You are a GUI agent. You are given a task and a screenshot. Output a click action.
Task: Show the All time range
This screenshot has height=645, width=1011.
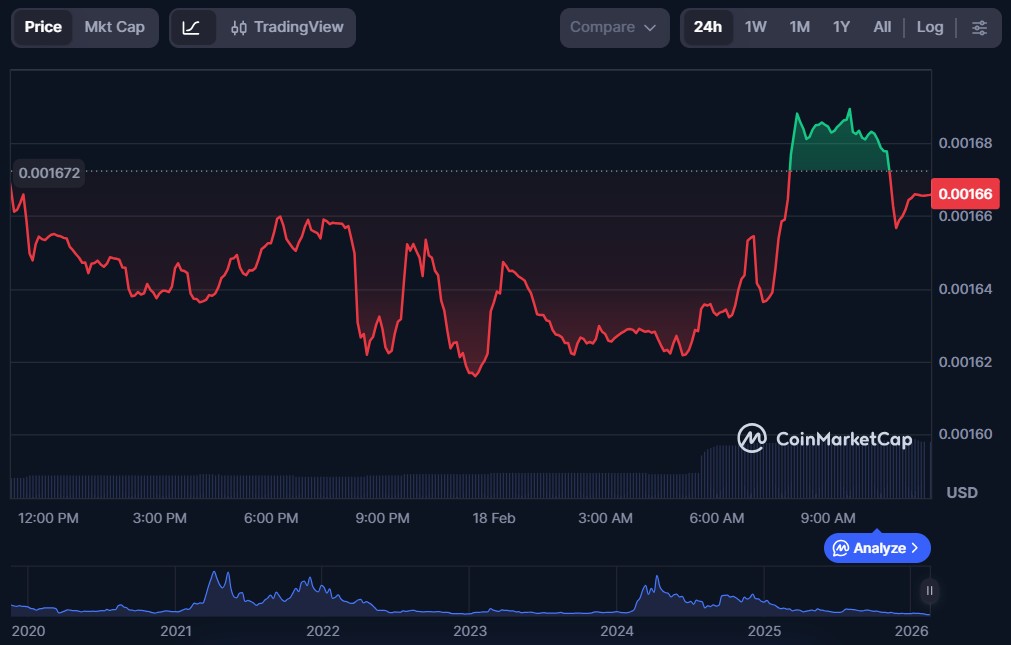(x=881, y=28)
